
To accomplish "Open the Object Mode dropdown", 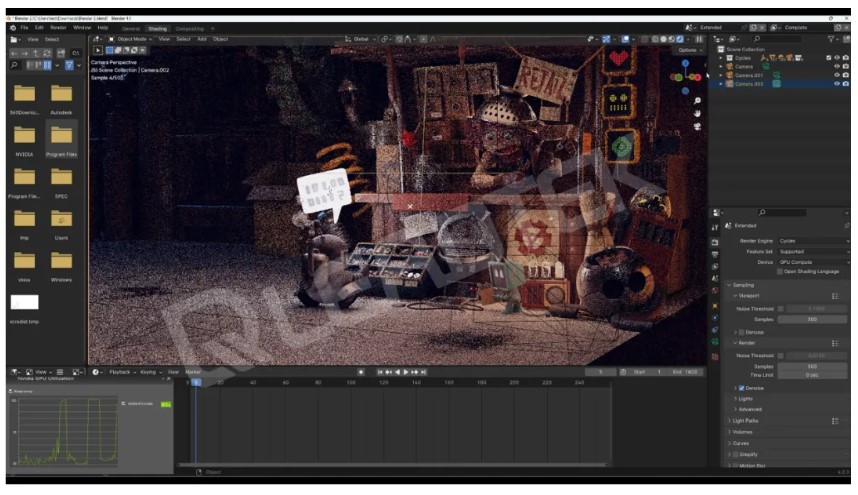I will (x=131, y=39).
